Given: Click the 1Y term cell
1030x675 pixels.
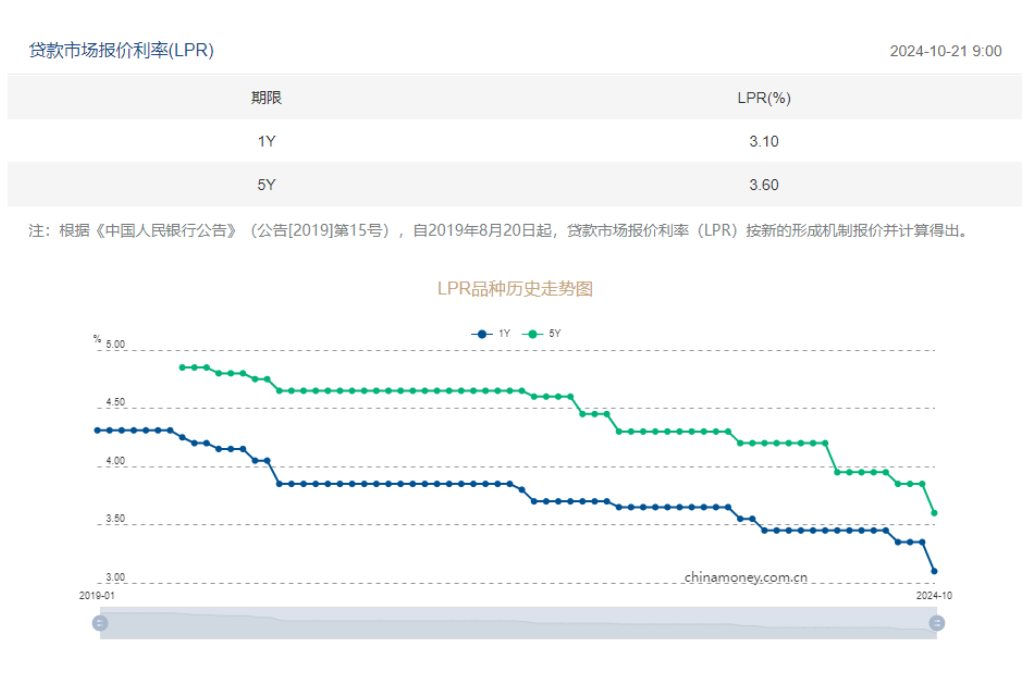Looking at the screenshot, I should [266, 141].
